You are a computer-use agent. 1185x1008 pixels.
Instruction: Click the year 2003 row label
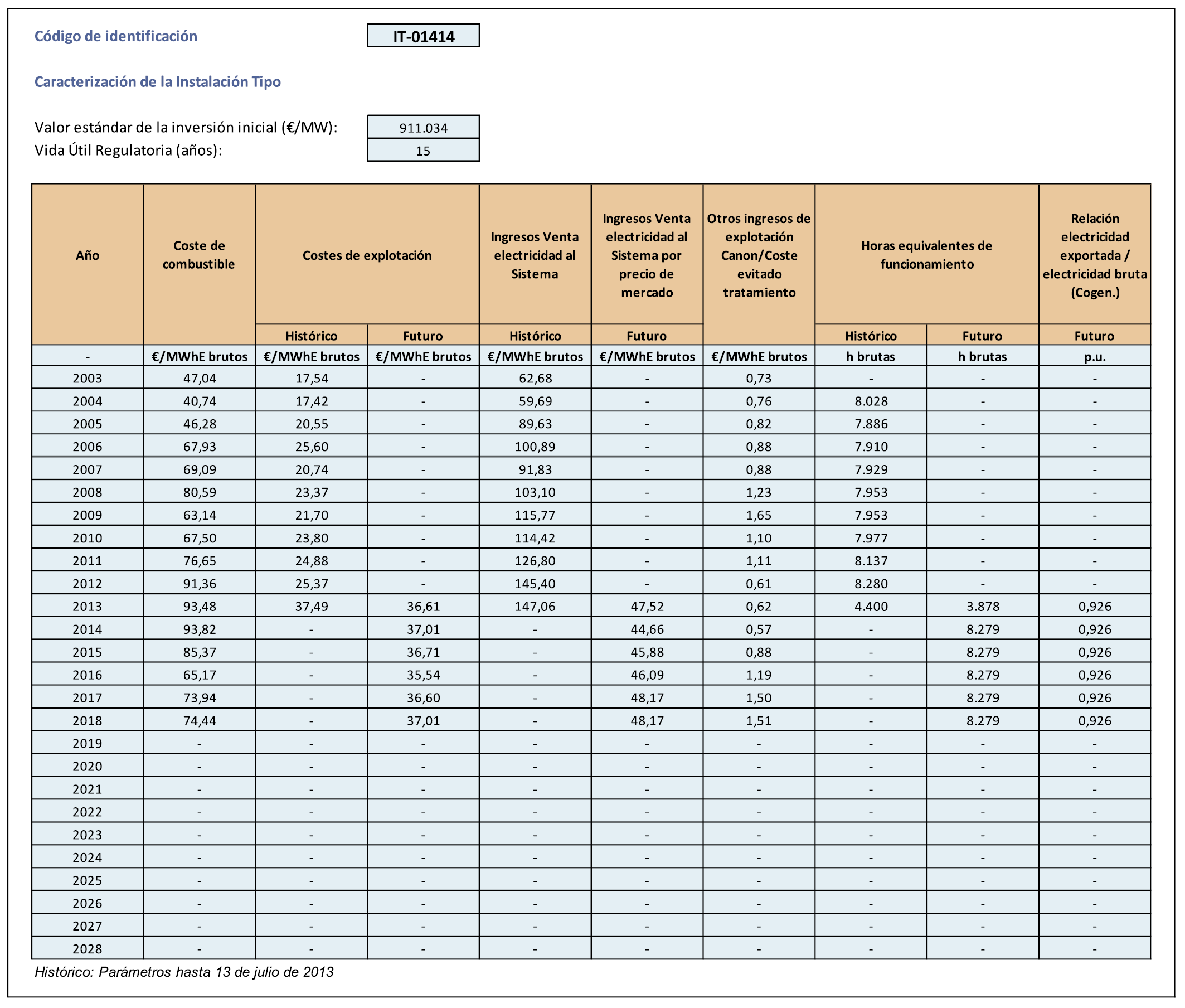(x=88, y=379)
